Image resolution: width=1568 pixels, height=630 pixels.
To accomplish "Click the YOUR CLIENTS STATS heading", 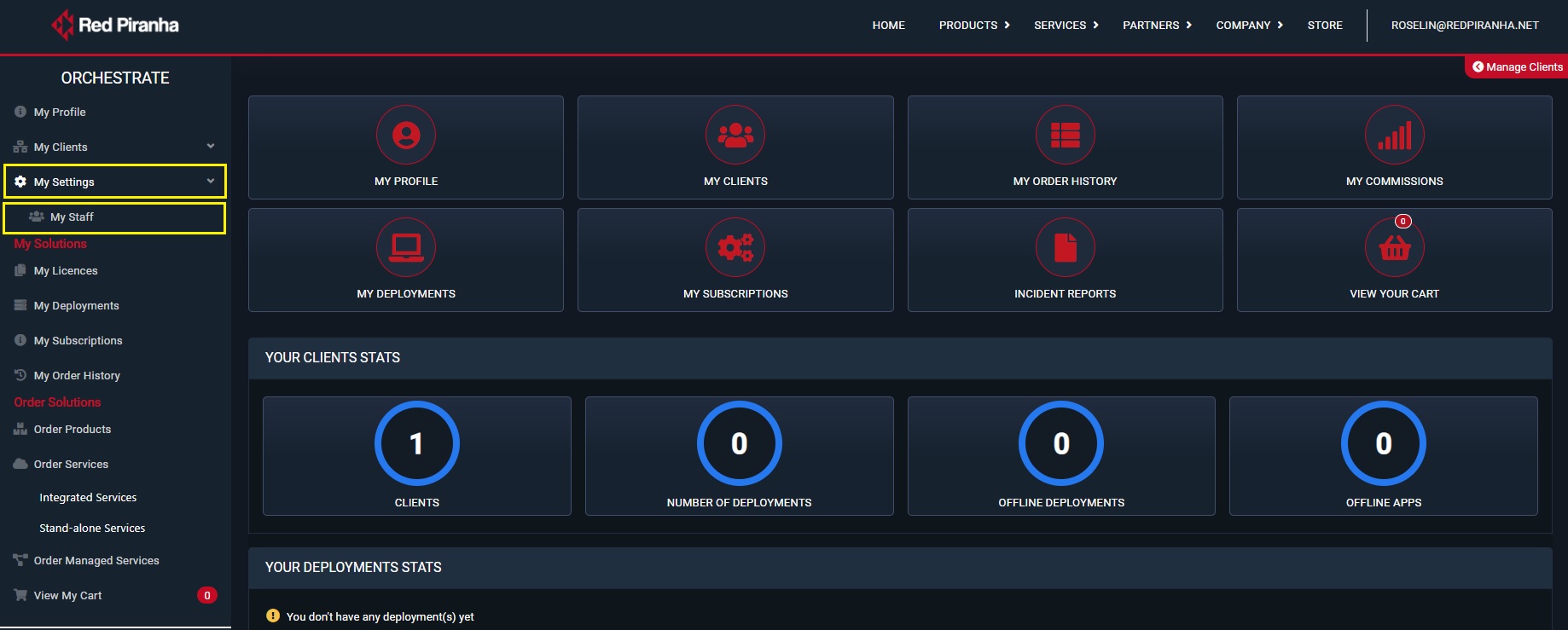I will pos(333,358).
